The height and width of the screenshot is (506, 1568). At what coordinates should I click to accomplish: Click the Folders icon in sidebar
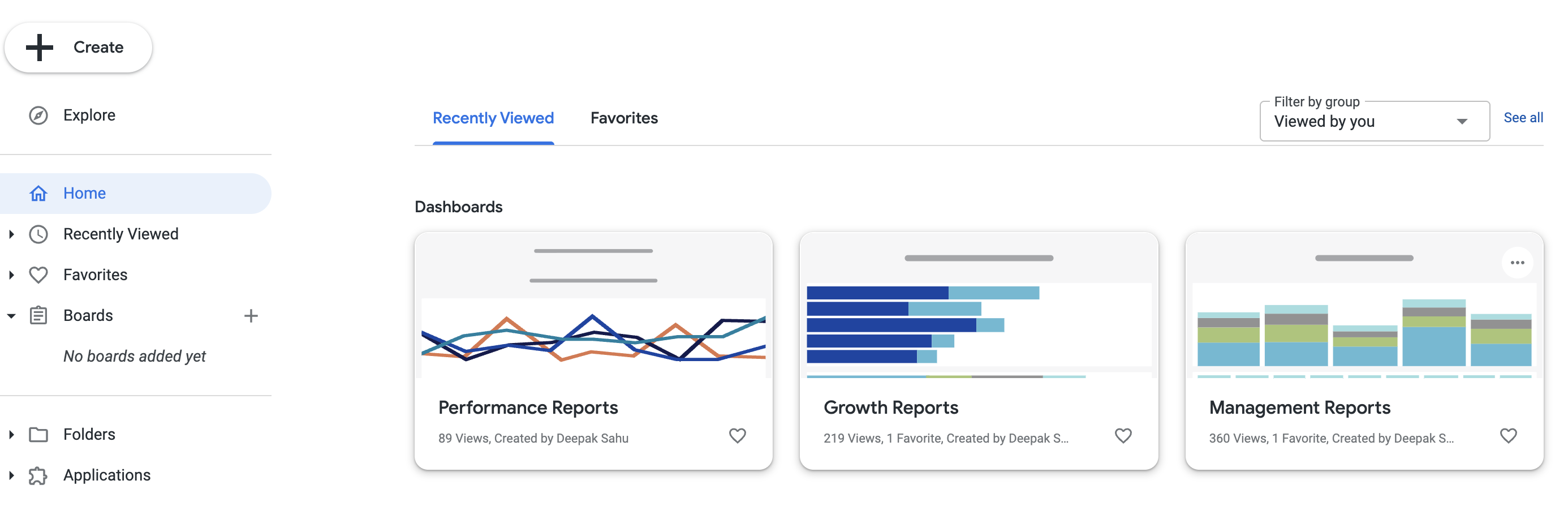pyautogui.click(x=38, y=434)
